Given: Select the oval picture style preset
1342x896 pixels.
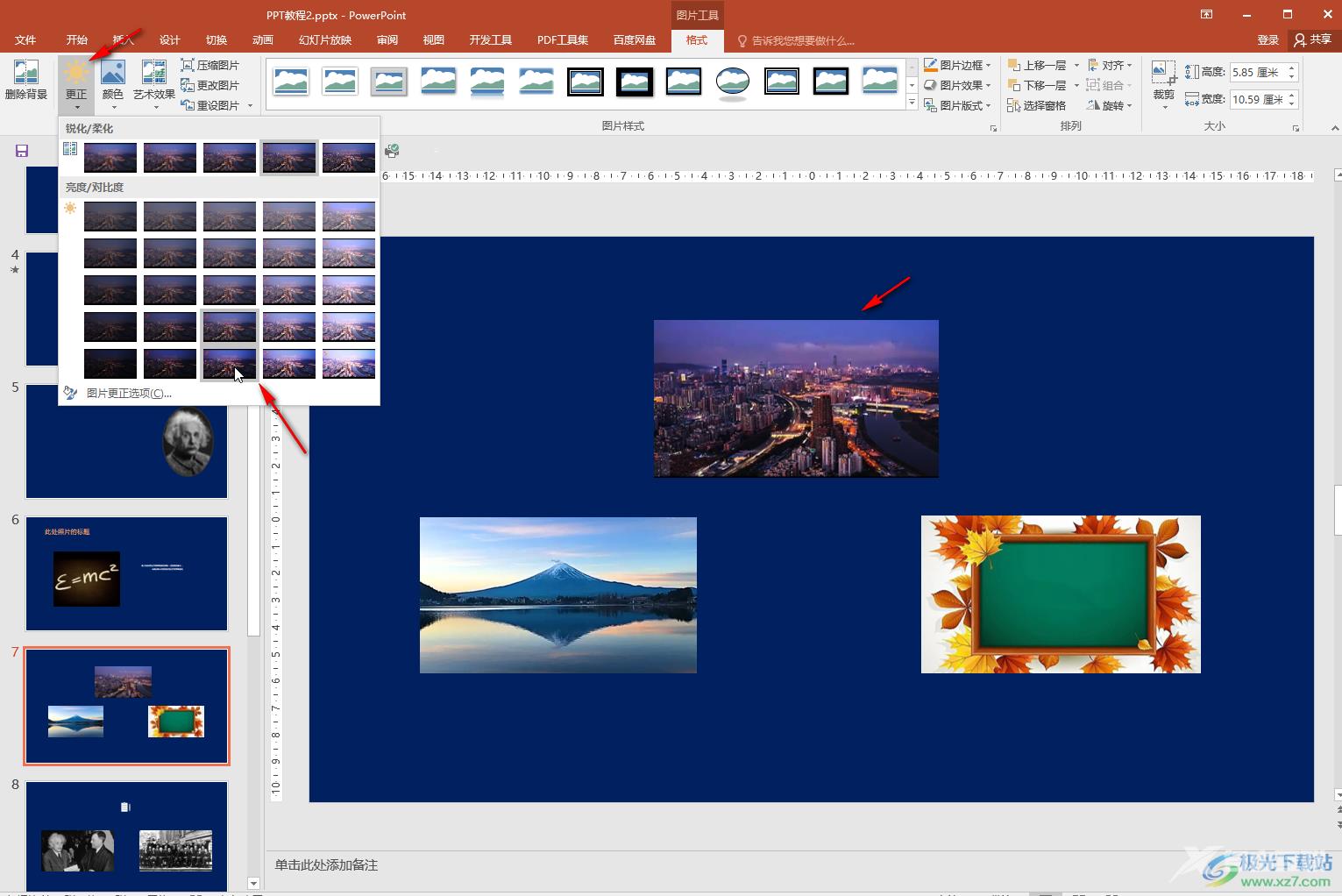Looking at the screenshot, I should coord(732,82).
